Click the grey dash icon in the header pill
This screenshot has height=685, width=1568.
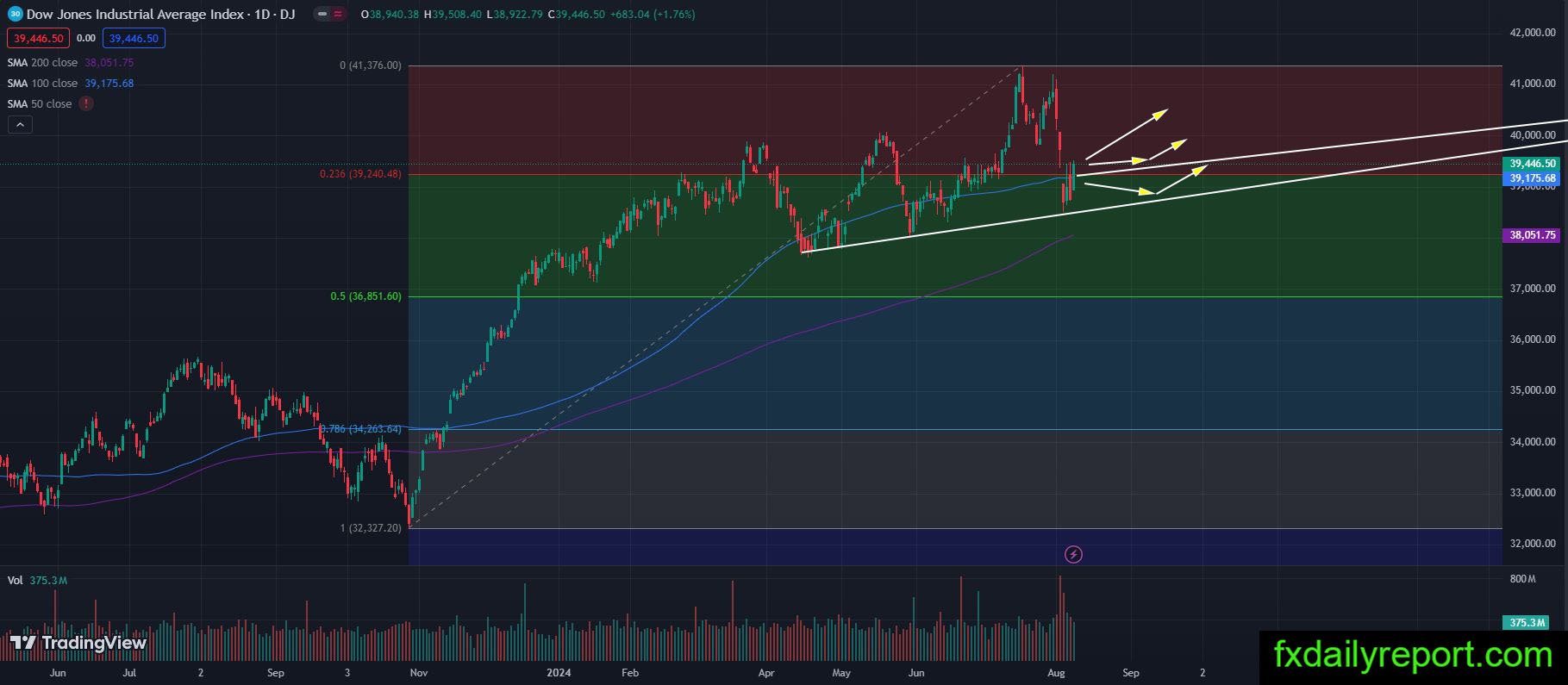pyautogui.click(x=322, y=15)
